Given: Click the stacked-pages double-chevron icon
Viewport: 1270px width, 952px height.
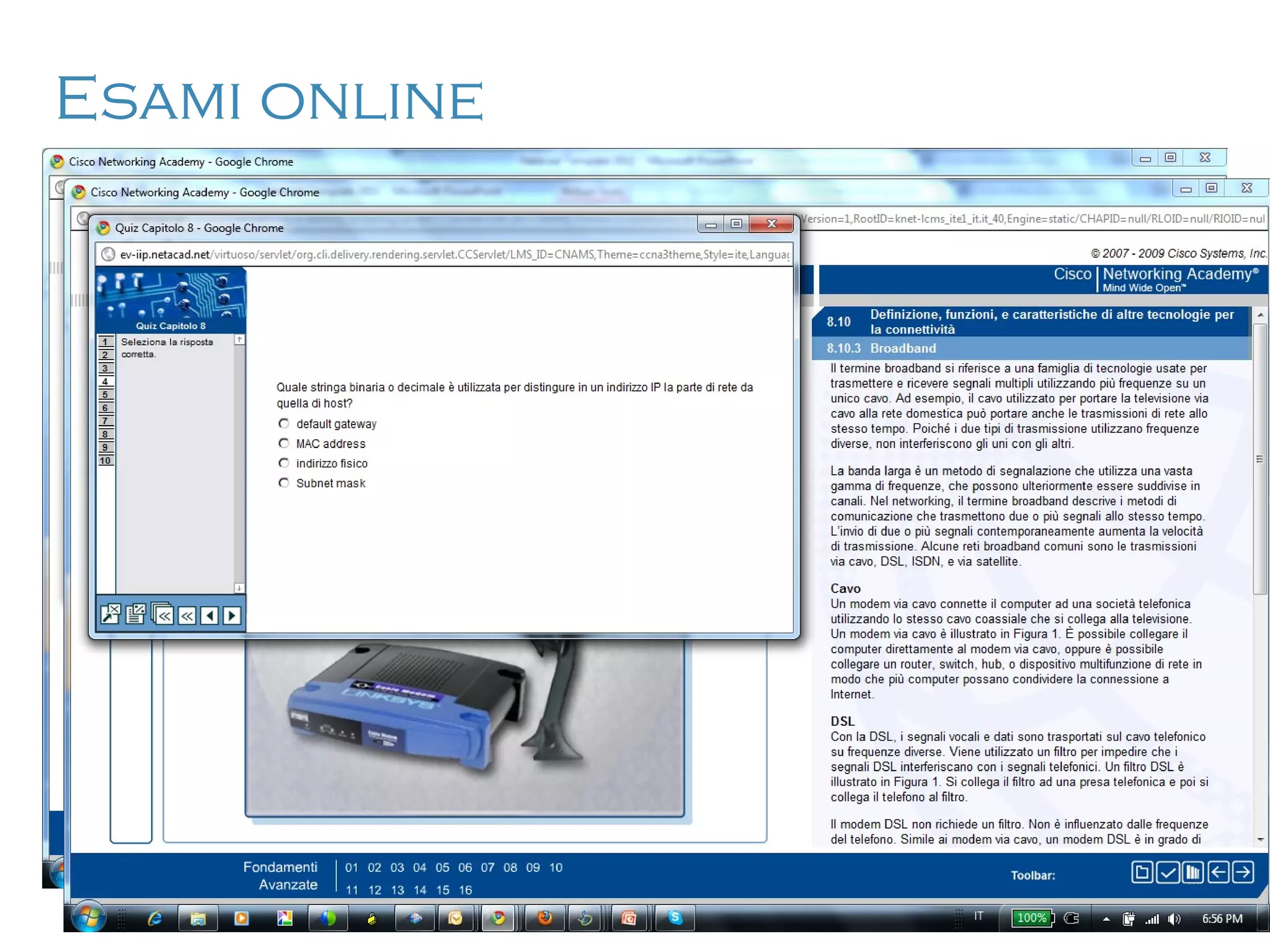Looking at the screenshot, I should [162, 614].
